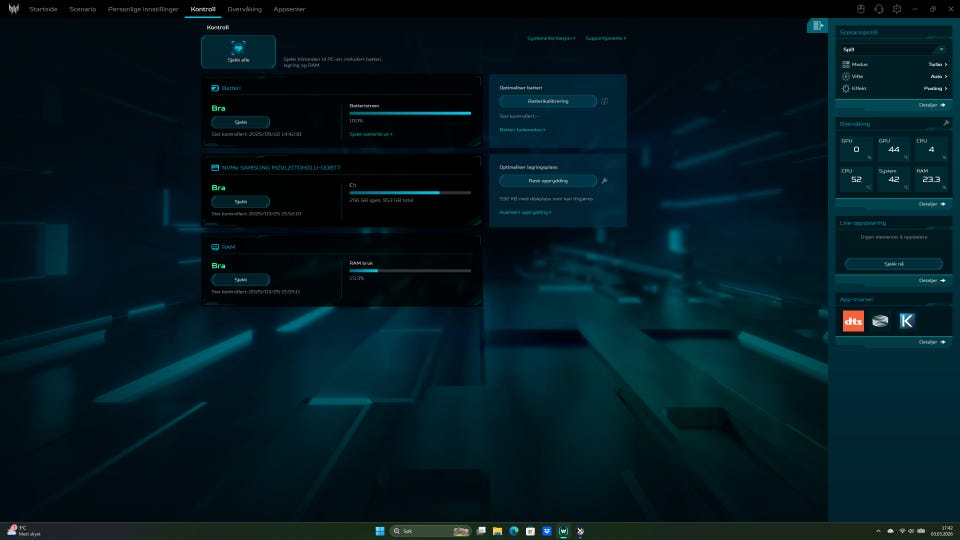Open the Systeminformasjon link
Screen dimensions: 960x540
(551, 38)
